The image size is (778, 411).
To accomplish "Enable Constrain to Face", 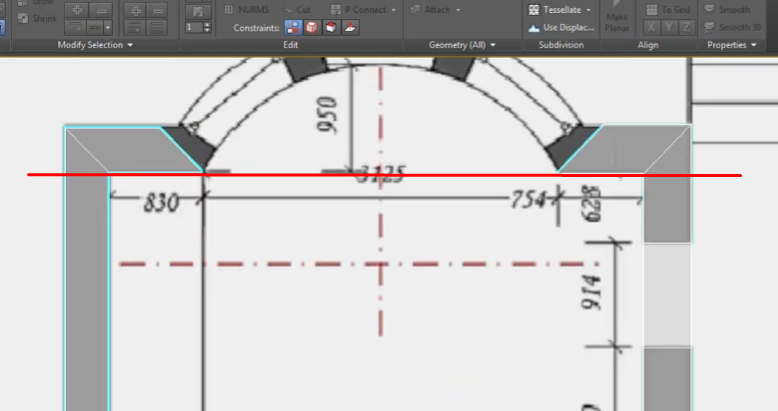I will pos(331,27).
